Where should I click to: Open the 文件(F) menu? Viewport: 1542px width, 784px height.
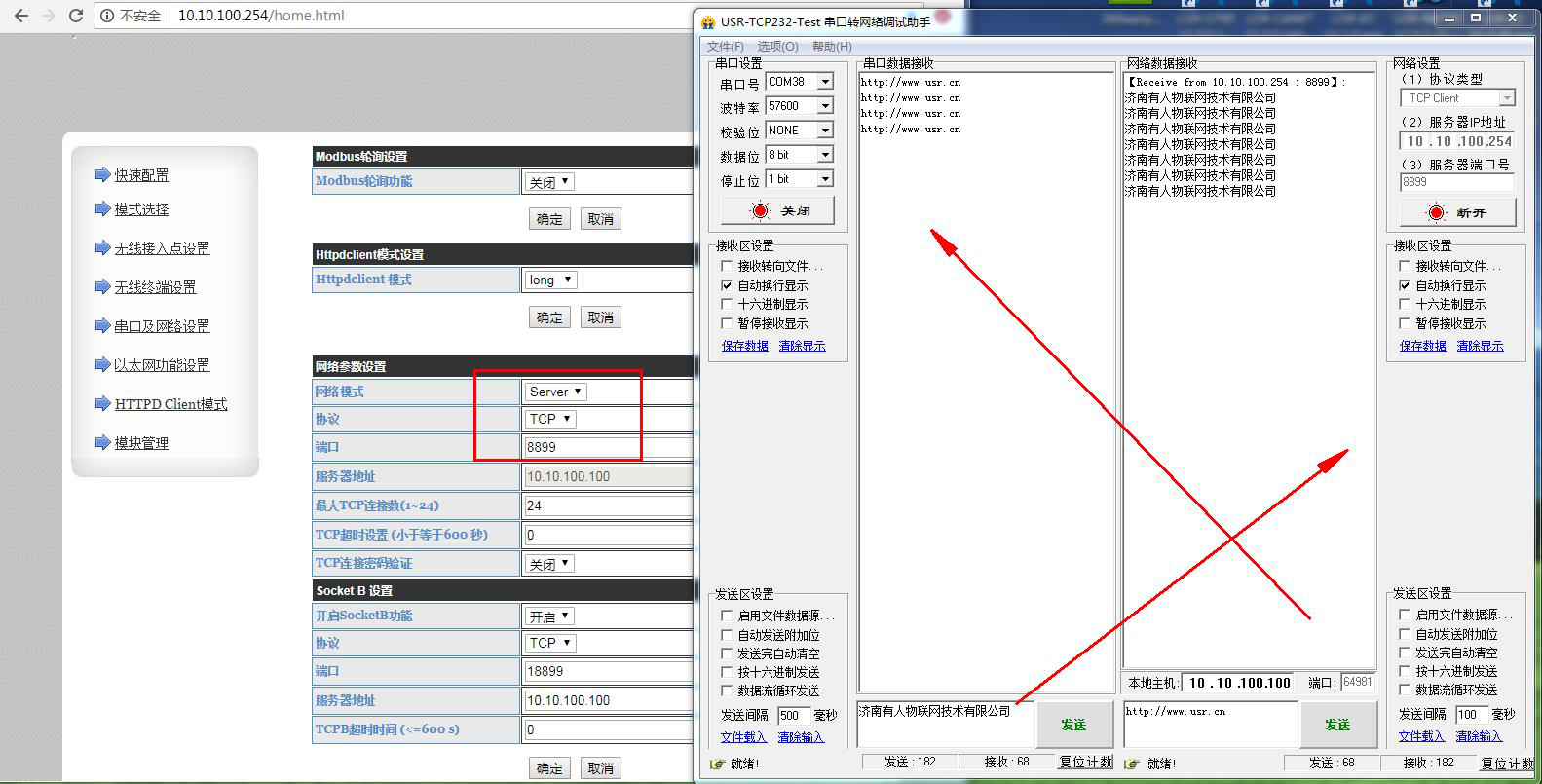[725, 47]
